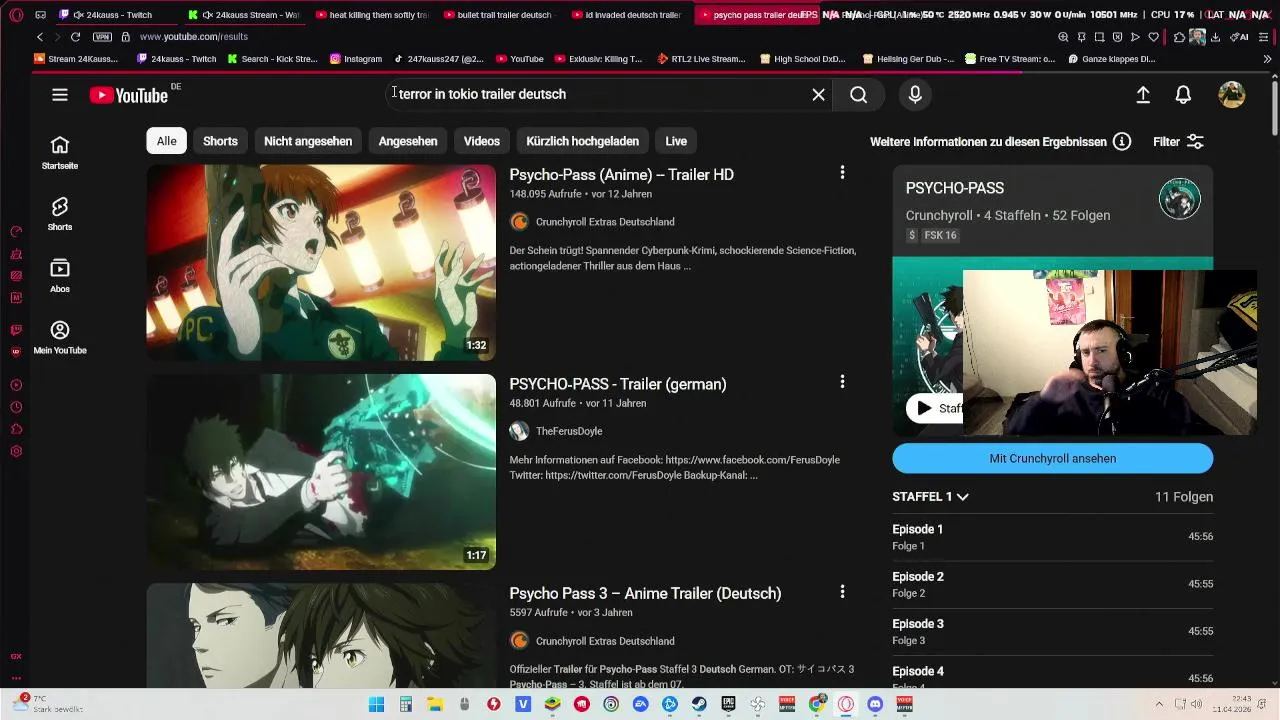Open the YouTube hamburger guide menu
Screen dimensions: 1280x720
[x=60, y=94]
